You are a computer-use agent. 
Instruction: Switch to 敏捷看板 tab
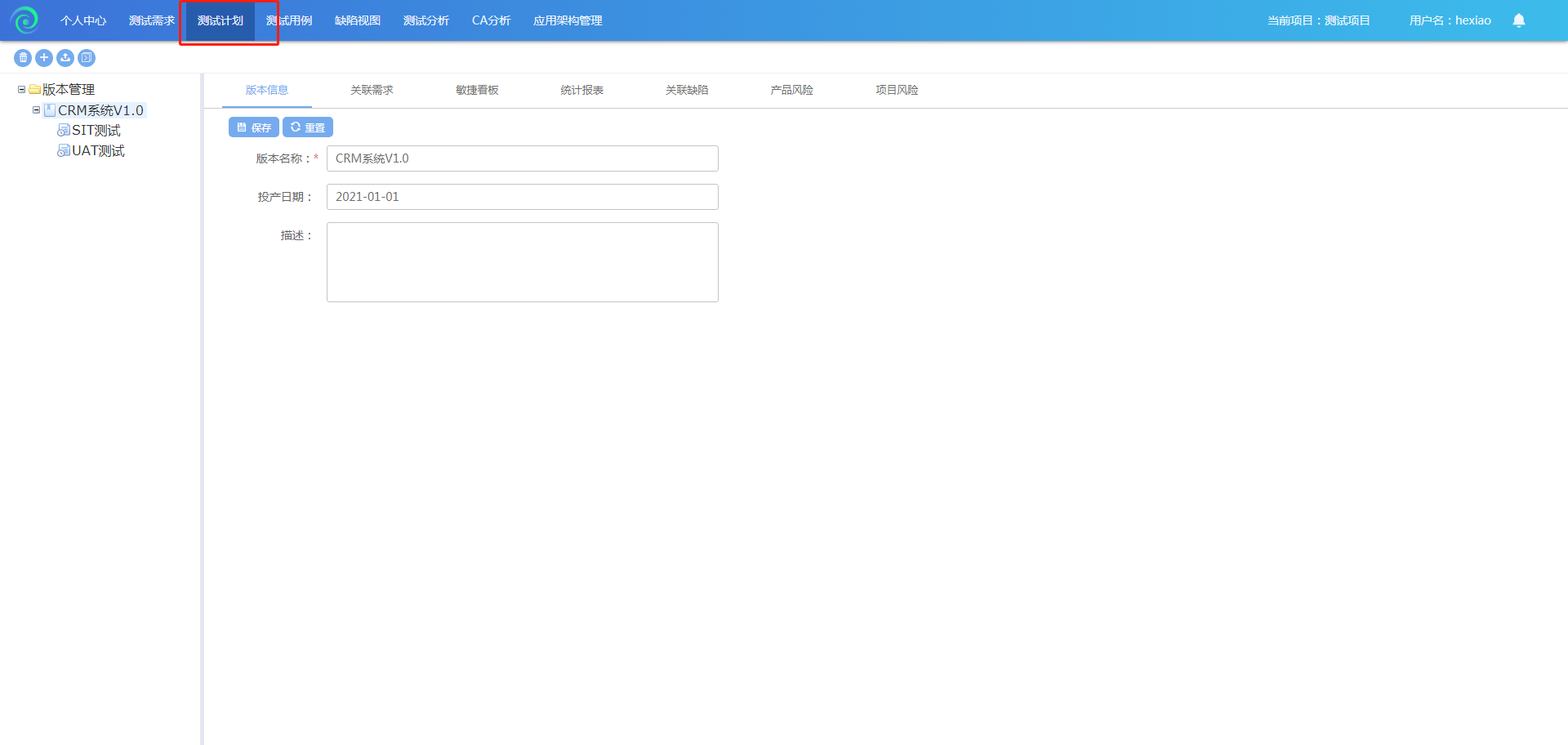click(x=477, y=90)
